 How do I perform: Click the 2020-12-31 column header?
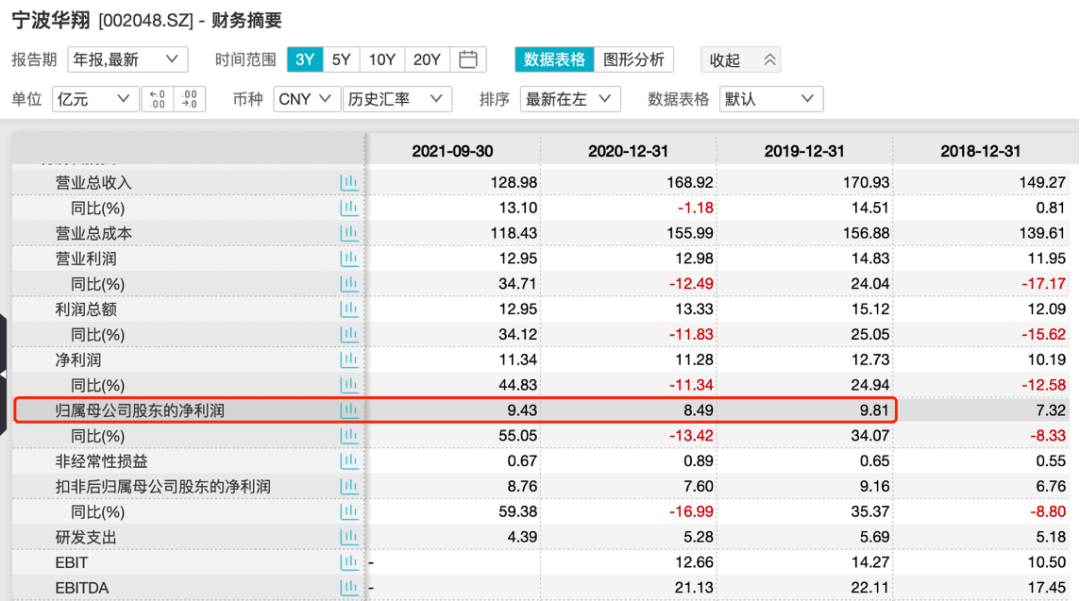pos(628,151)
